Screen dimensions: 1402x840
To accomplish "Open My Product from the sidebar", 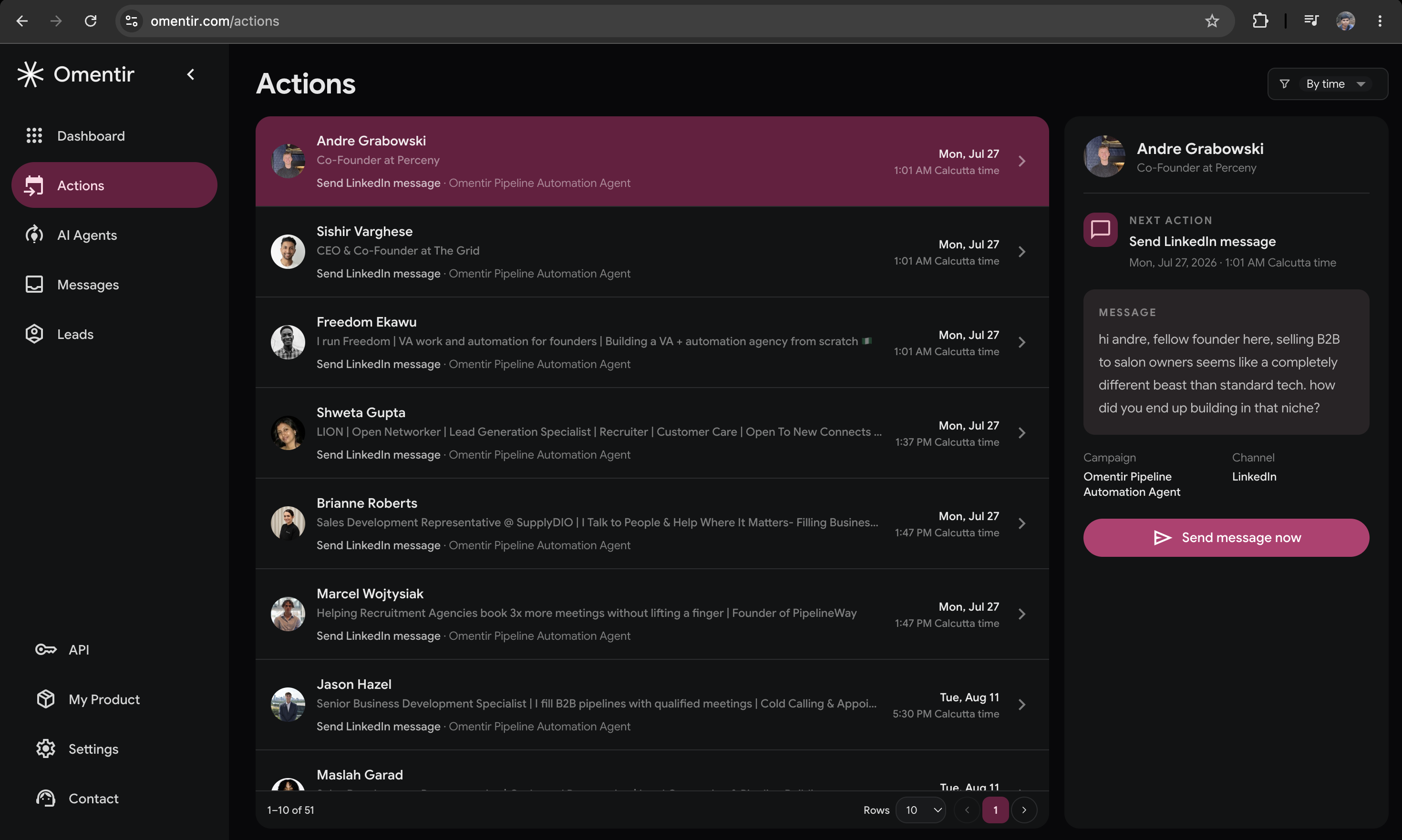I will (x=114, y=699).
